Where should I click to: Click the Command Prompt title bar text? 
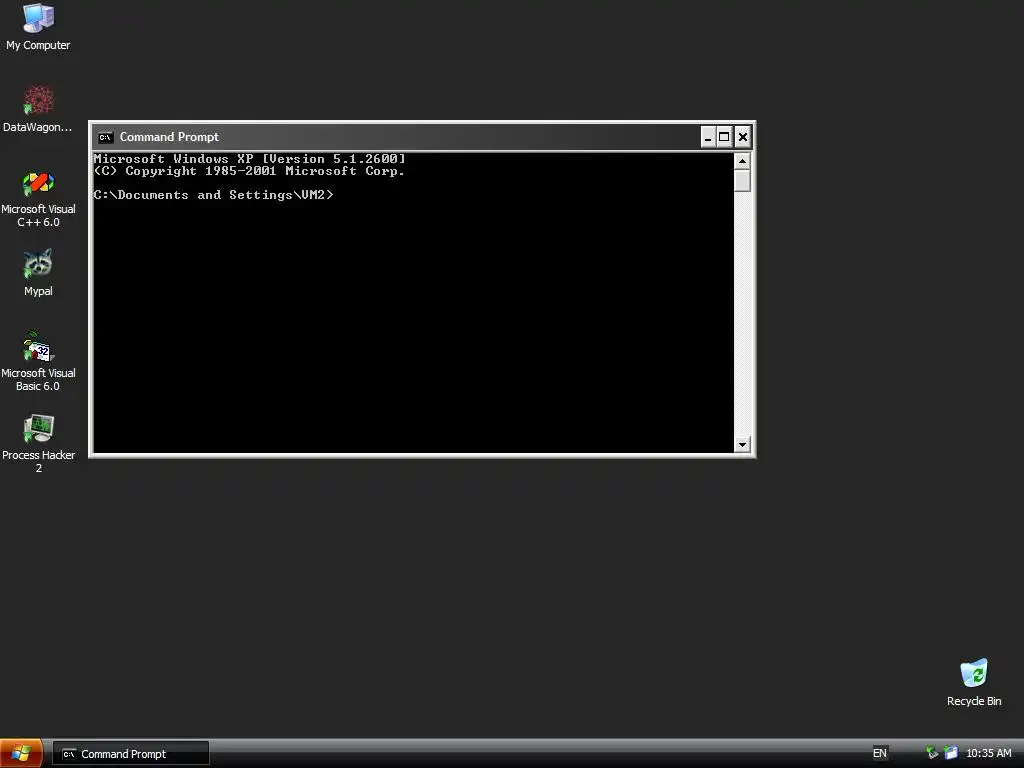(x=169, y=137)
